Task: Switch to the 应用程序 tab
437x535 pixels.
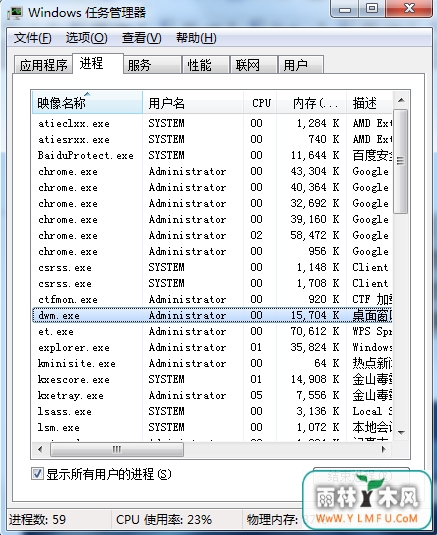Action: click(x=43, y=64)
